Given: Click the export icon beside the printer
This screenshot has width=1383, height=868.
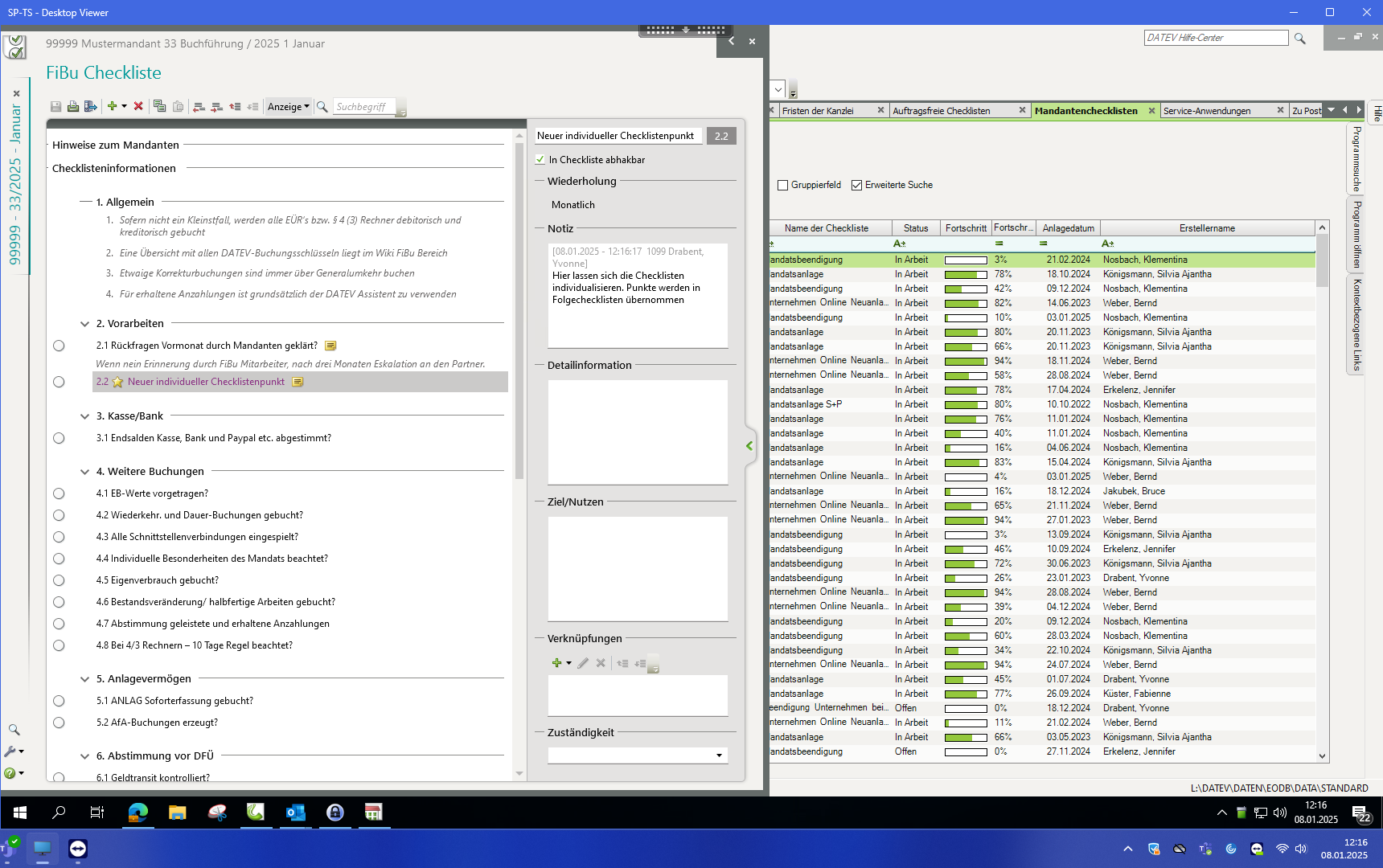Looking at the screenshot, I should click(91, 106).
